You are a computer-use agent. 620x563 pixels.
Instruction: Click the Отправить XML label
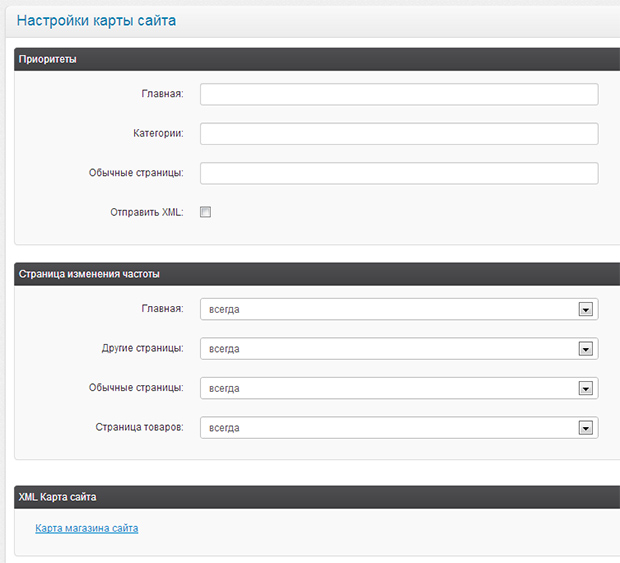147,212
